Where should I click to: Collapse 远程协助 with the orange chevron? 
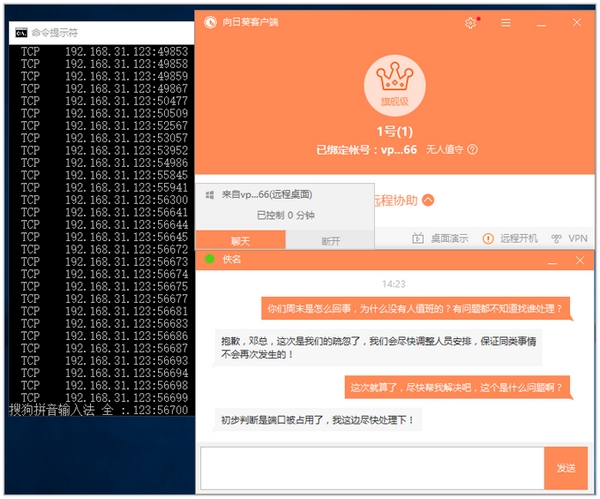pyautogui.click(x=428, y=200)
